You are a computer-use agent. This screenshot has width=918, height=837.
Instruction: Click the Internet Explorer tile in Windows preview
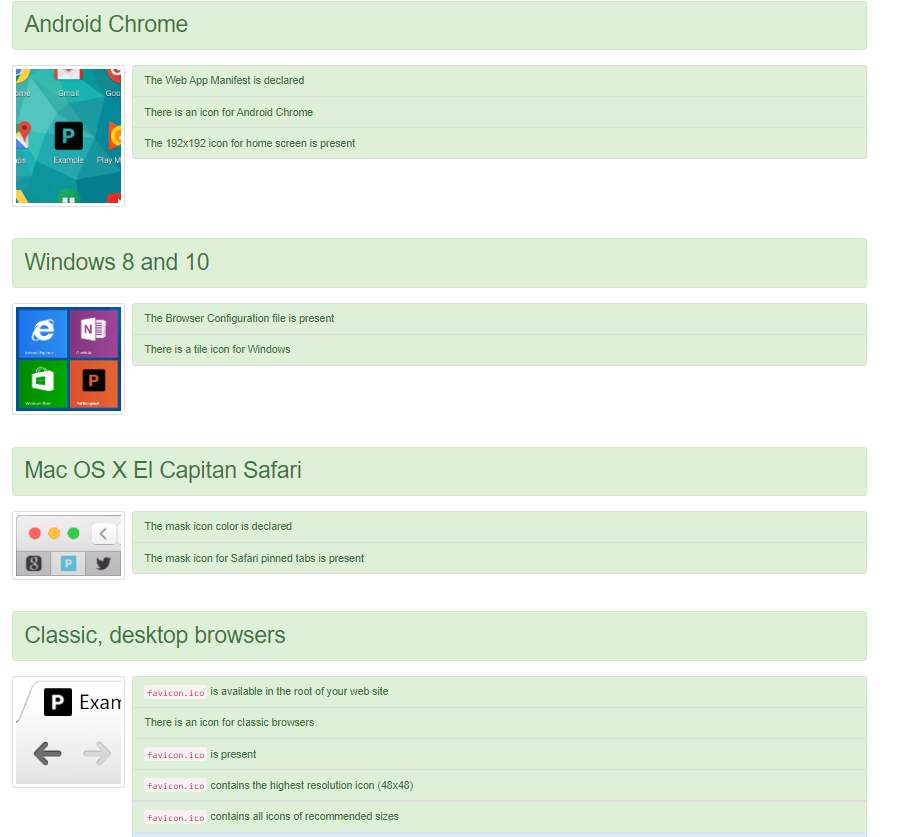click(43, 333)
